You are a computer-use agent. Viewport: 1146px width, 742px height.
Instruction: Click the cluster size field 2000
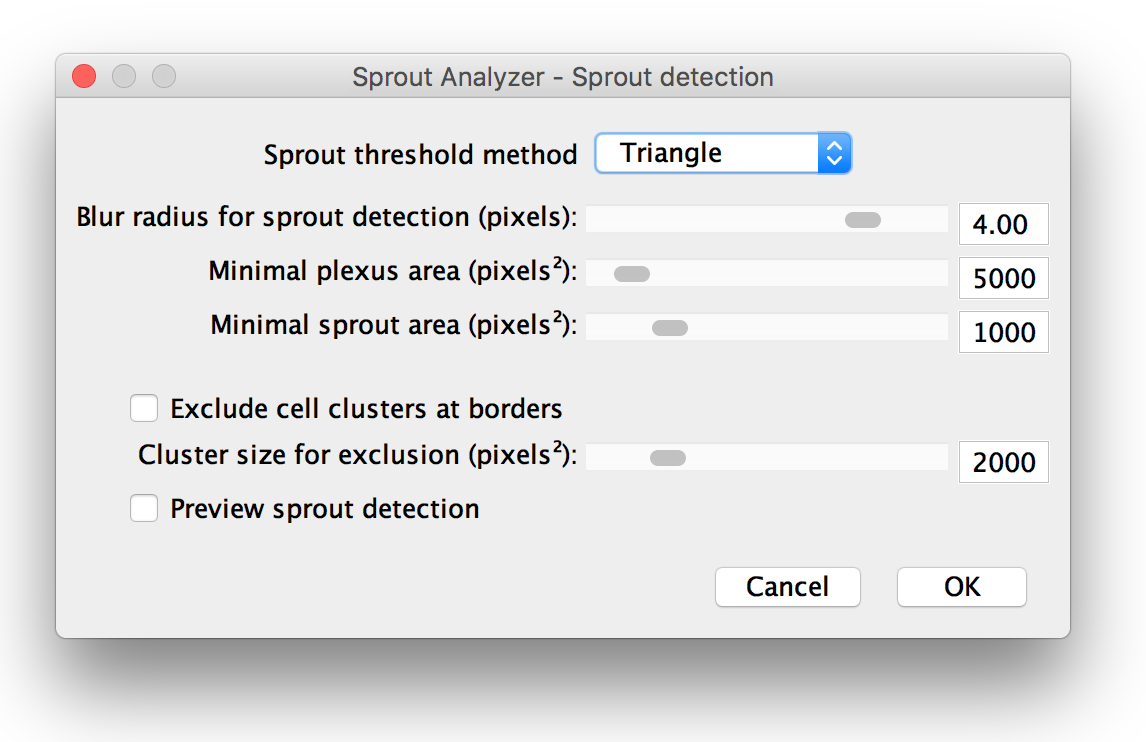tap(1003, 462)
